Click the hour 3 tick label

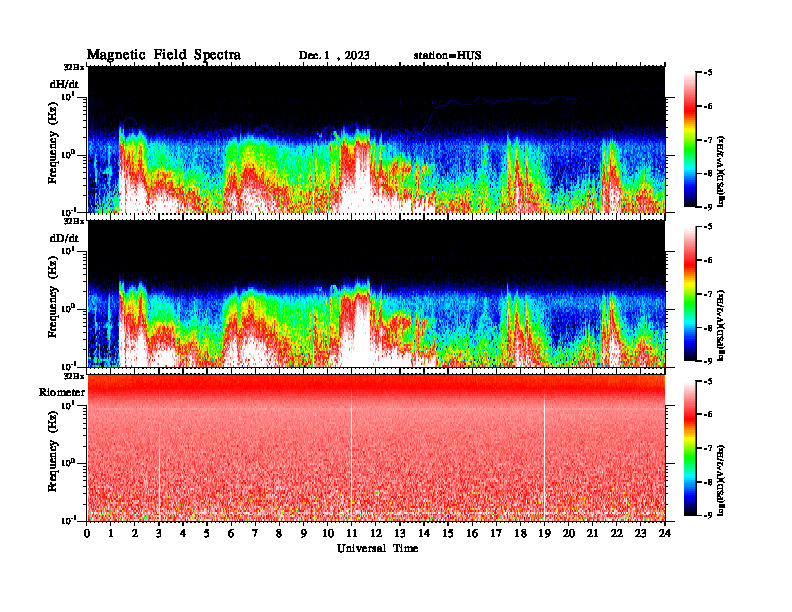[x=159, y=533]
